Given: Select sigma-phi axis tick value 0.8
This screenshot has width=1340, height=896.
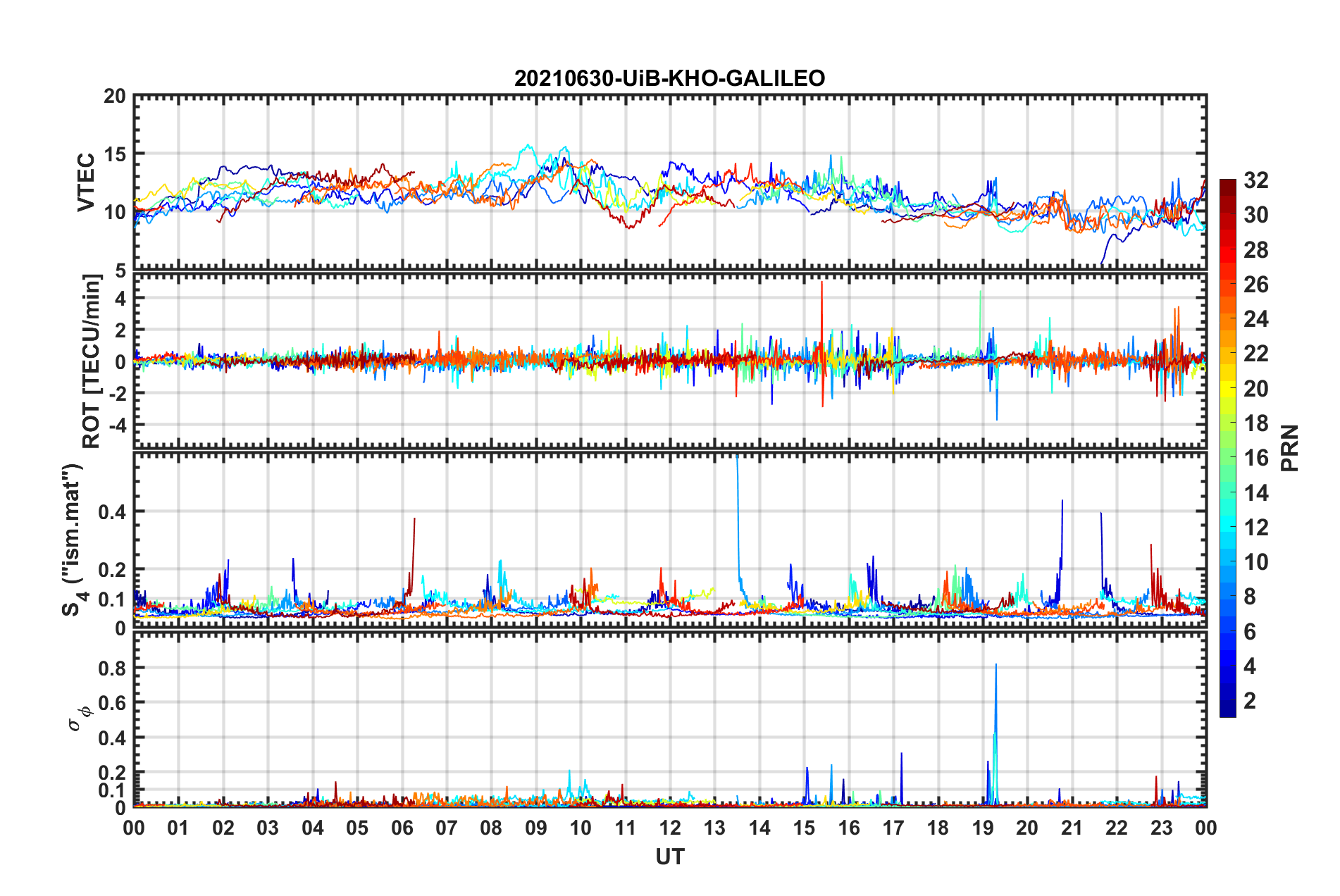Looking at the screenshot, I should point(113,668).
